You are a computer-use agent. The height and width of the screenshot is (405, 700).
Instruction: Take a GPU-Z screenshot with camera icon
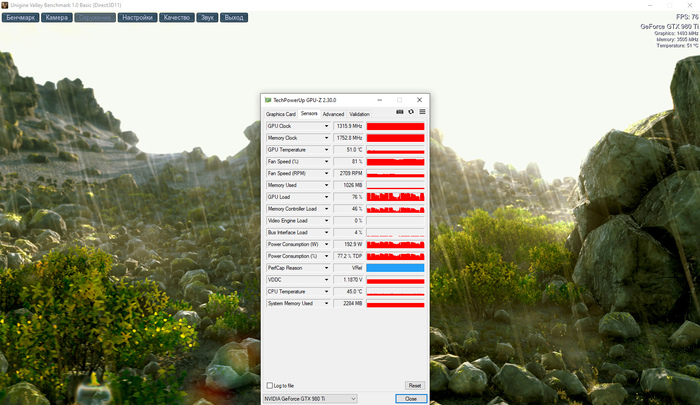(x=400, y=112)
